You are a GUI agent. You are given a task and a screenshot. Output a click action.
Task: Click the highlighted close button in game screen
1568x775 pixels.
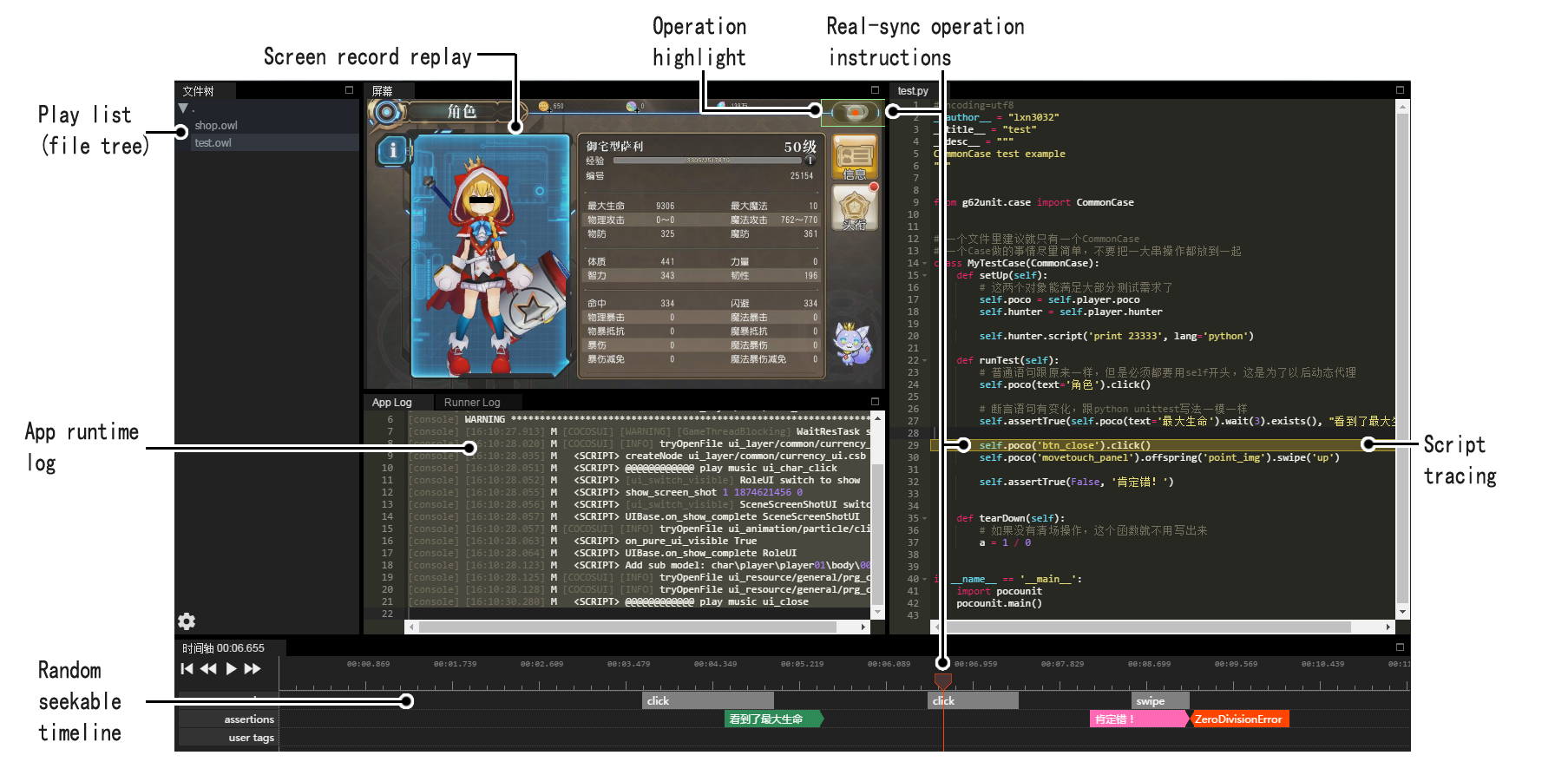[853, 112]
